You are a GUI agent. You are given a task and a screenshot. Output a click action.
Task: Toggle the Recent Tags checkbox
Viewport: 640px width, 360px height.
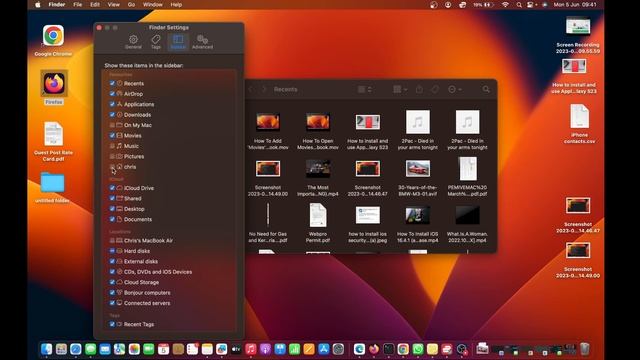tap(112, 324)
